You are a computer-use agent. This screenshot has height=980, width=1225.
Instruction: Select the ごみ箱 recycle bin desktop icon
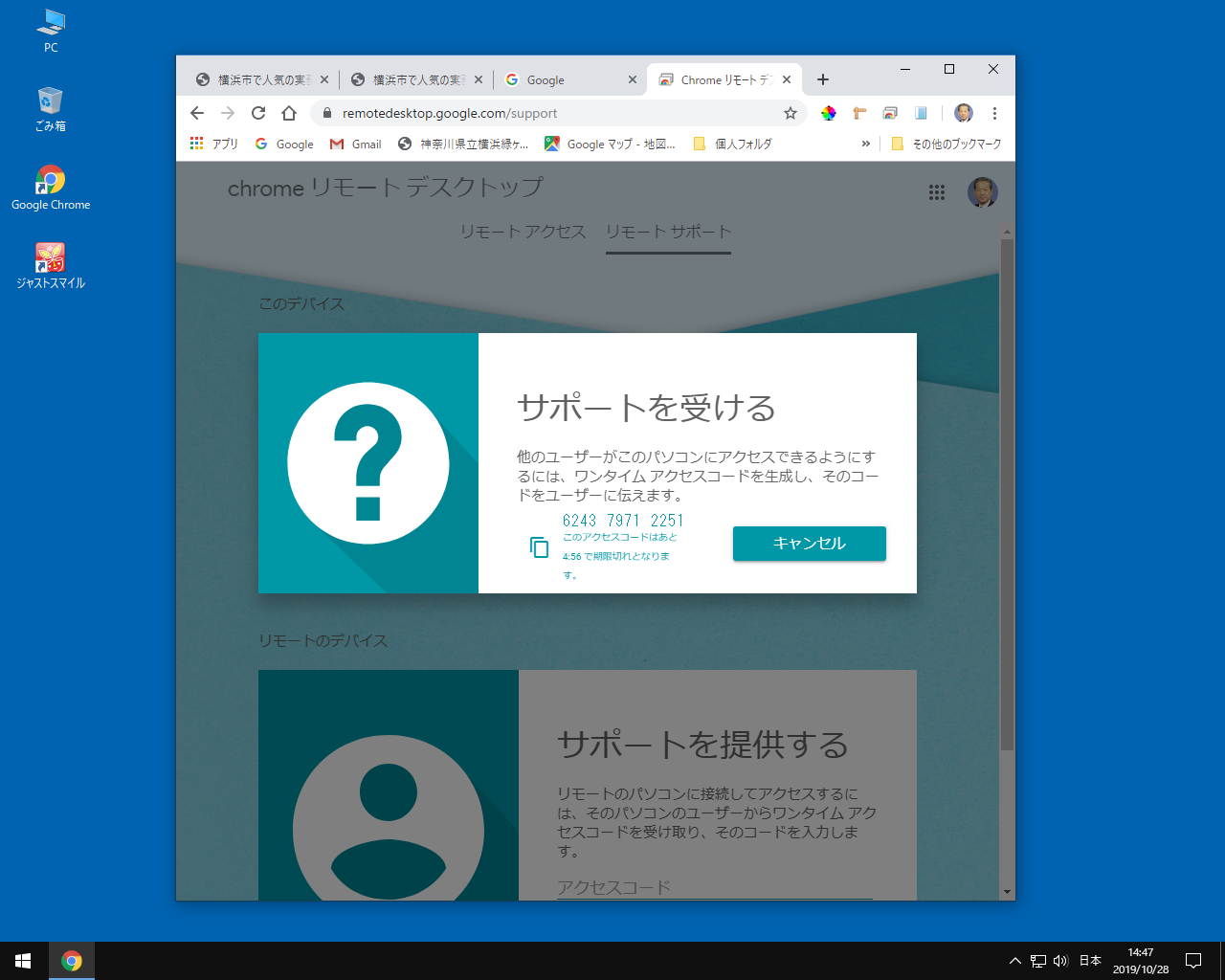(x=51, y=109)
